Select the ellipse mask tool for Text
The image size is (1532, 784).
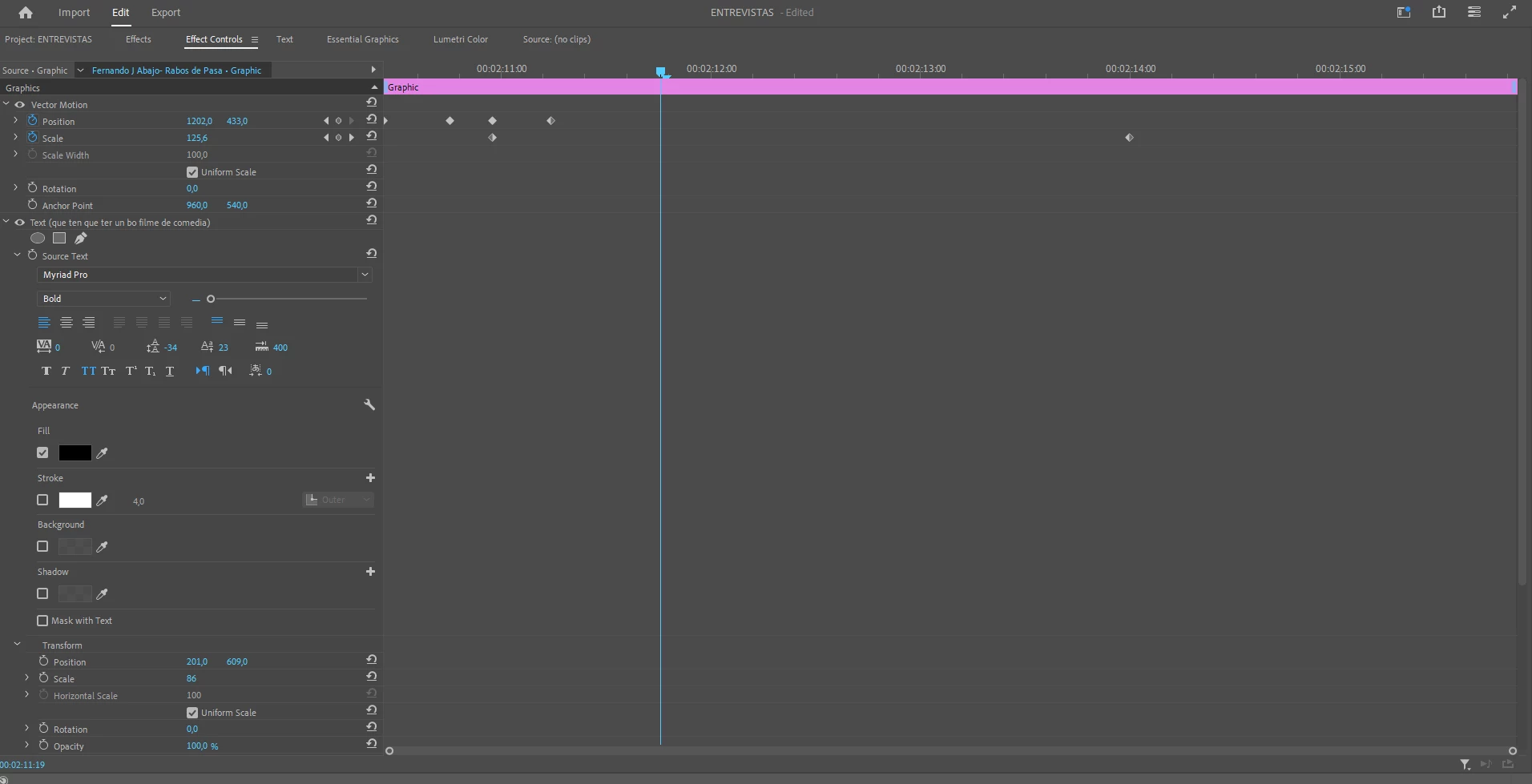[x=38, y=238]
